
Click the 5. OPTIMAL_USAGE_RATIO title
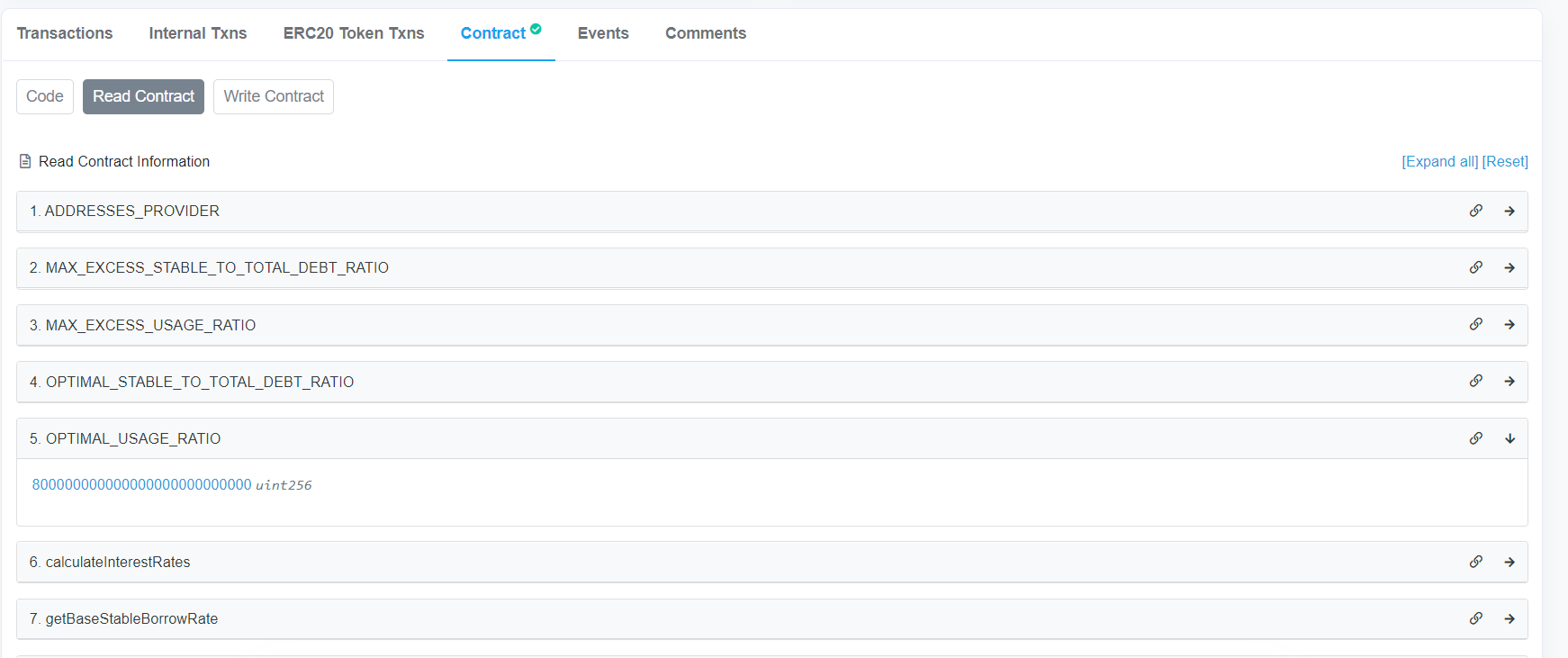coord(125,438)
